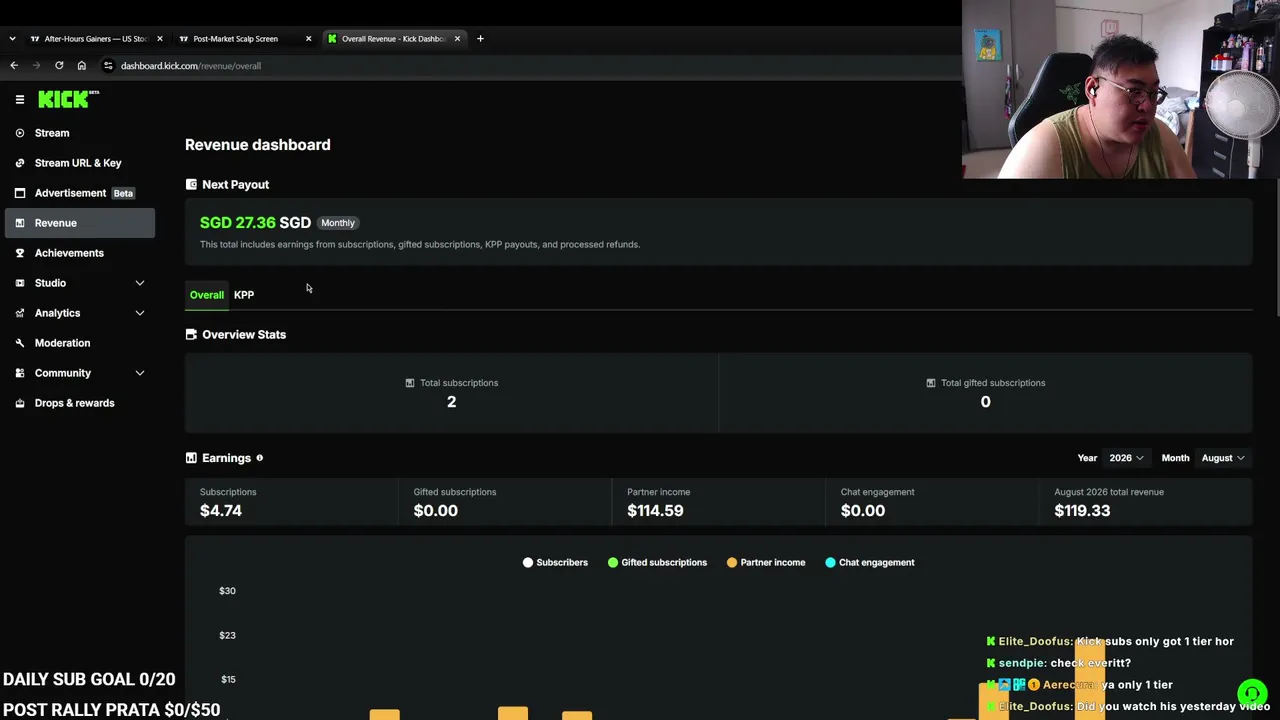
Task: Click the Earnings section chart icon
Action: [191, 458]
